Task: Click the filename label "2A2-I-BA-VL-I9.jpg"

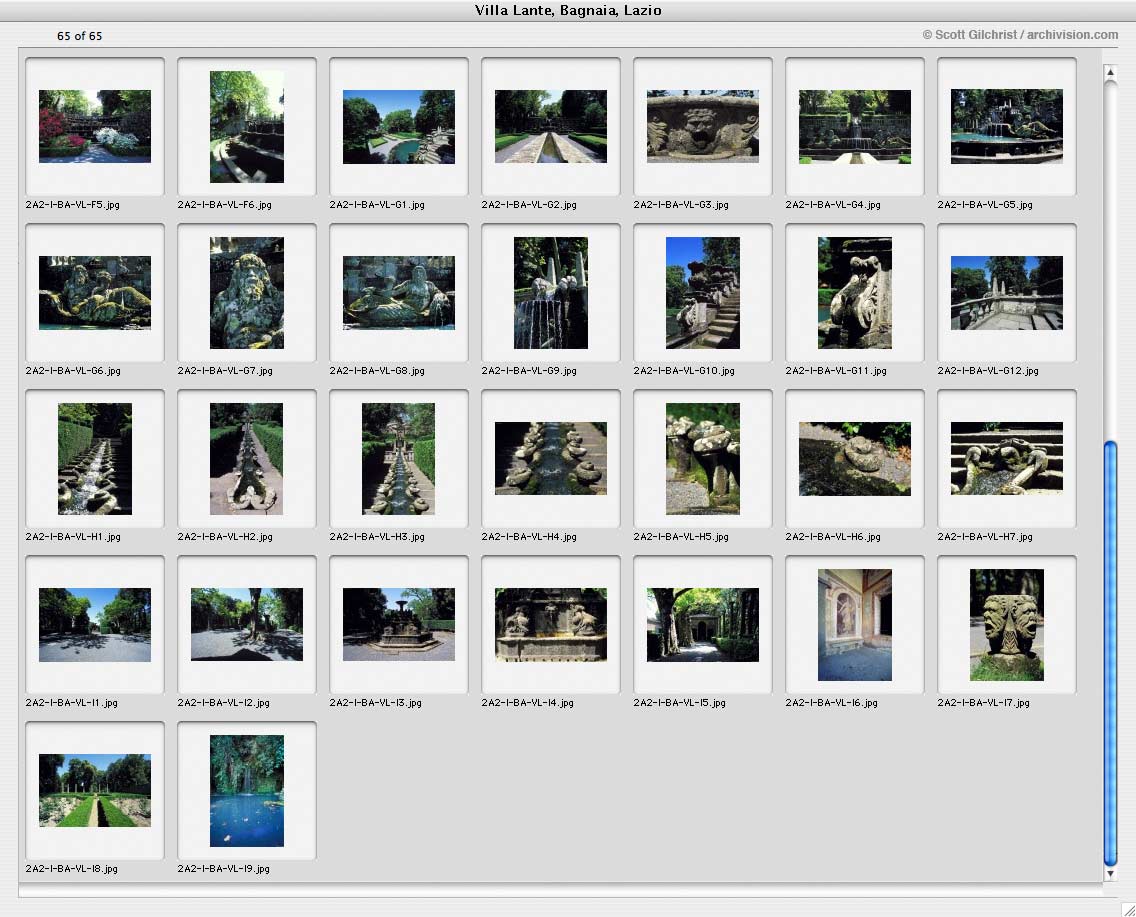Action: pos(224,868)
